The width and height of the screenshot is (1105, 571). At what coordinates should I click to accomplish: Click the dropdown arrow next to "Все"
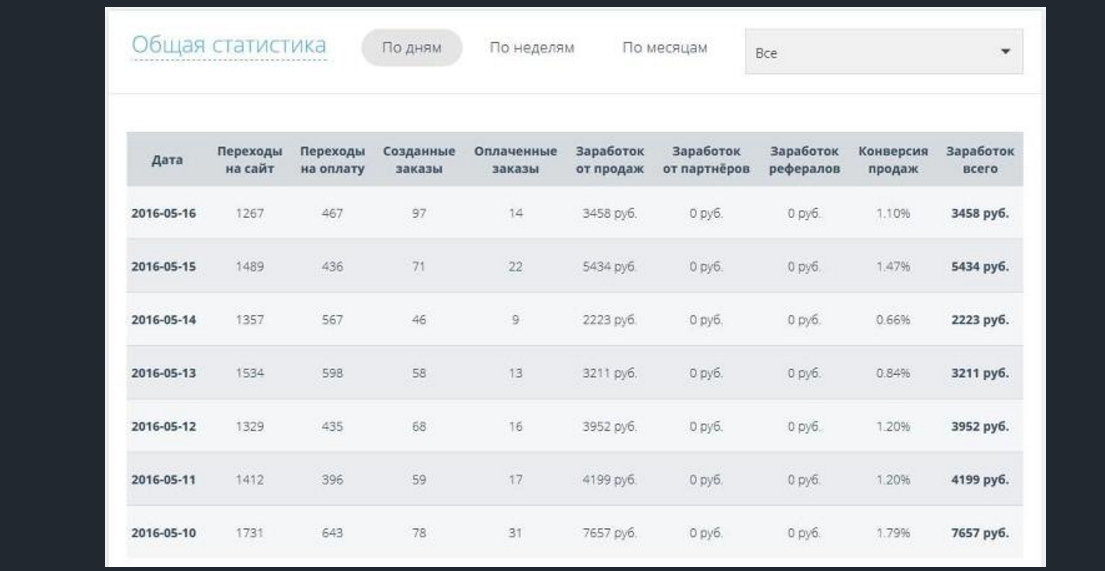[x=1005, y=51]
